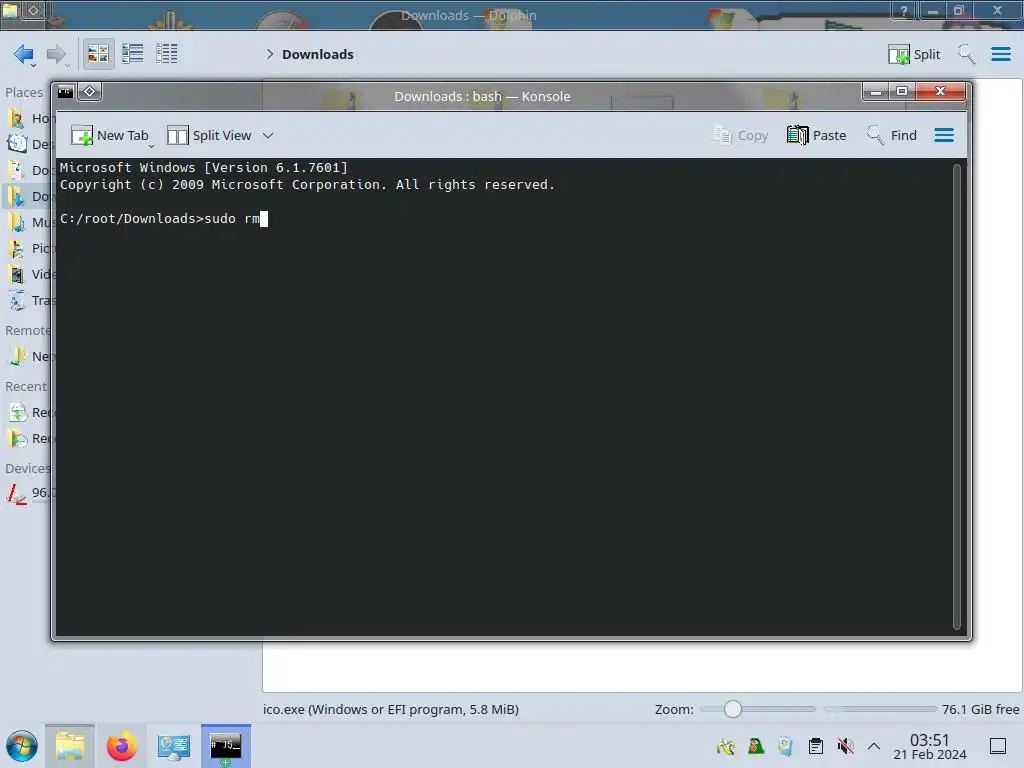Go forward using Dolphin's gray arrow
The height and width of the screenshot is (768, 1024).
57,54
